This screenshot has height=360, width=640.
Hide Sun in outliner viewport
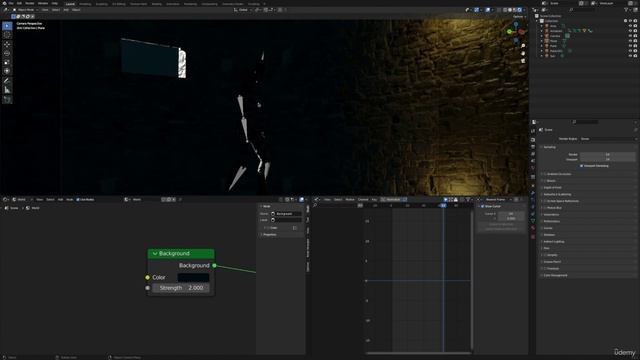pos(630,56)
